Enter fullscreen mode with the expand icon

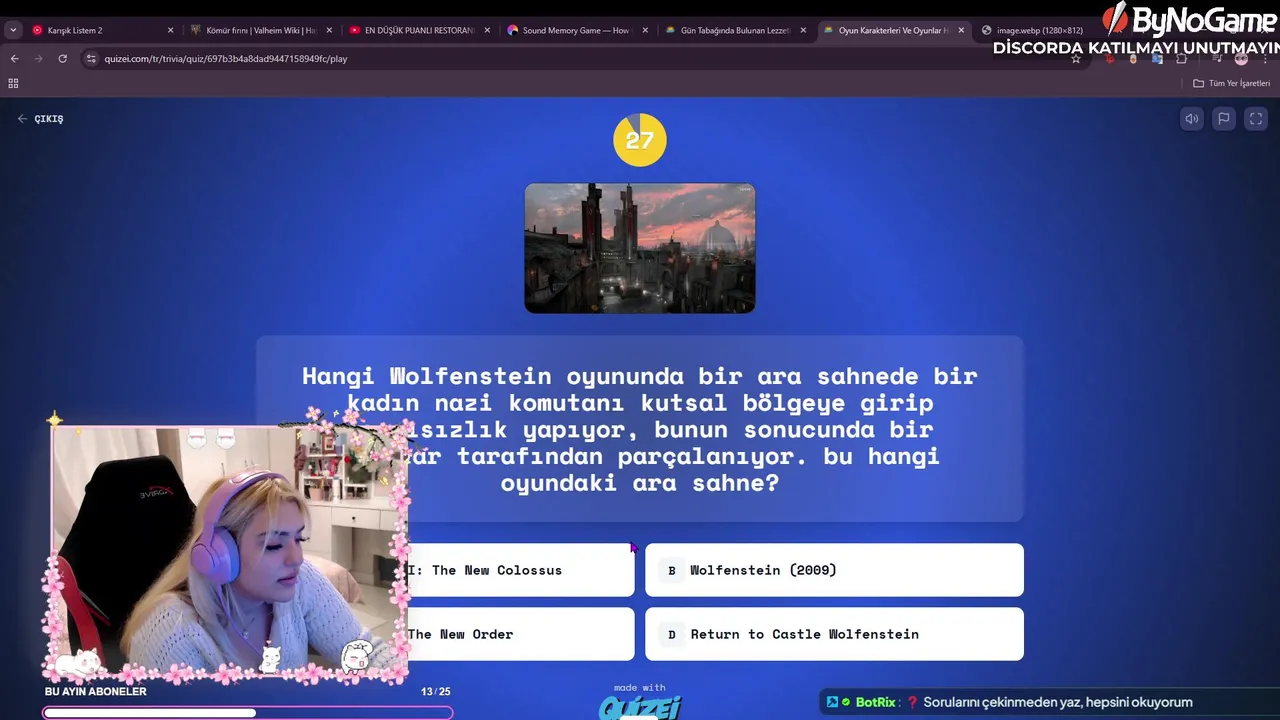[1256, 119]
